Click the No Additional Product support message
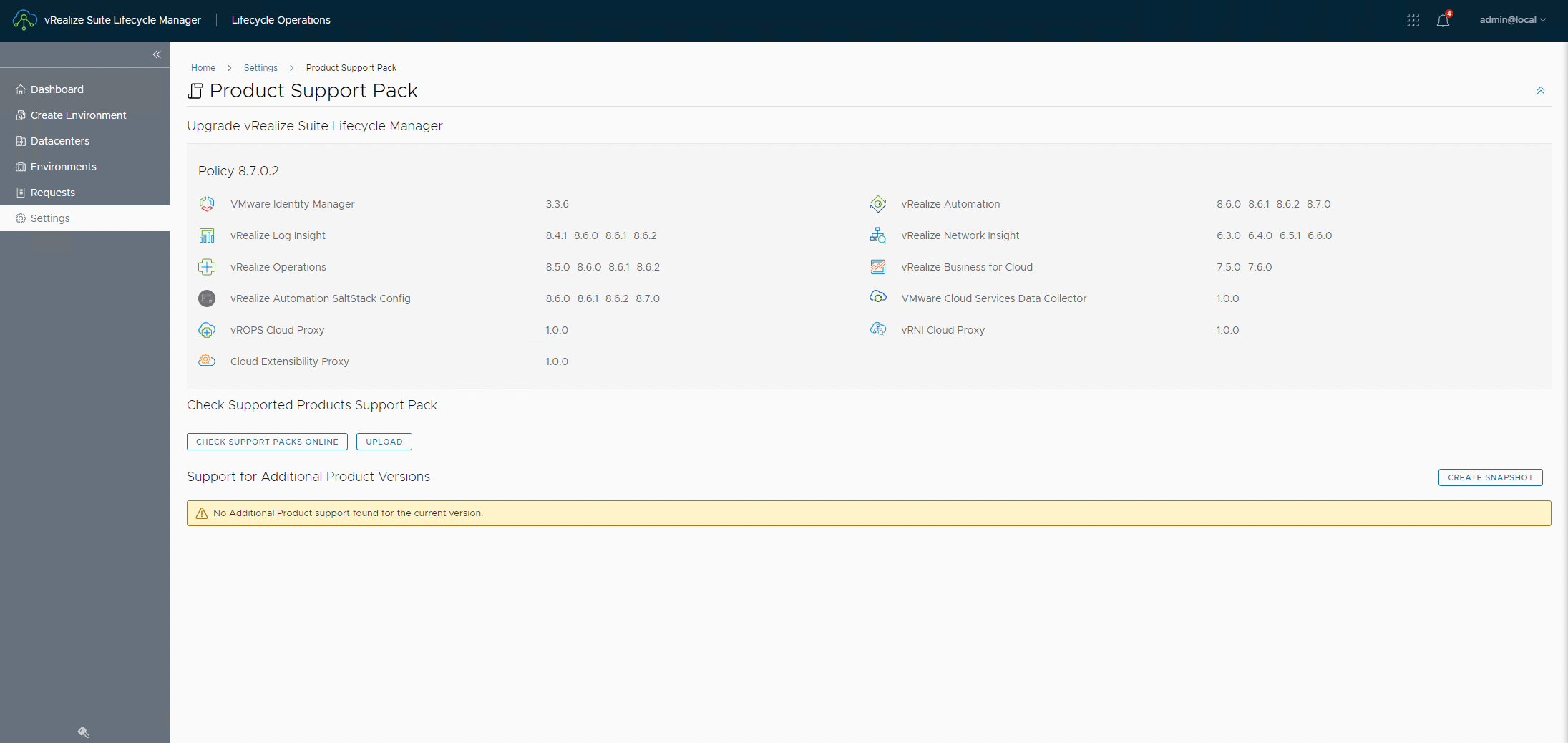Image resolution: width=1568 pixels, height=743 pixels. (x=348, y=513)
